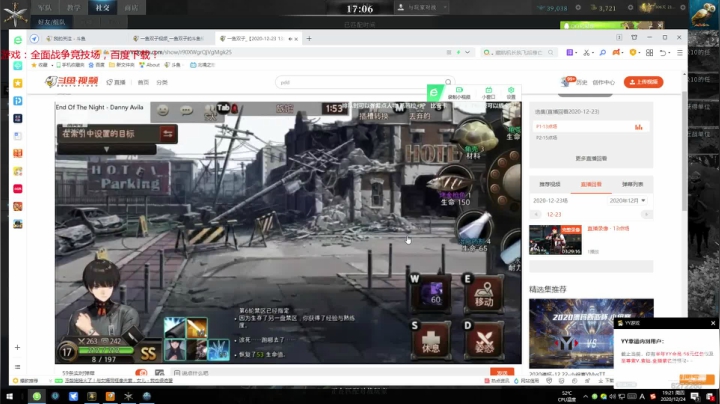Click the 12-23 date marker
Screen dimensions: 720x404
point(554,214)
